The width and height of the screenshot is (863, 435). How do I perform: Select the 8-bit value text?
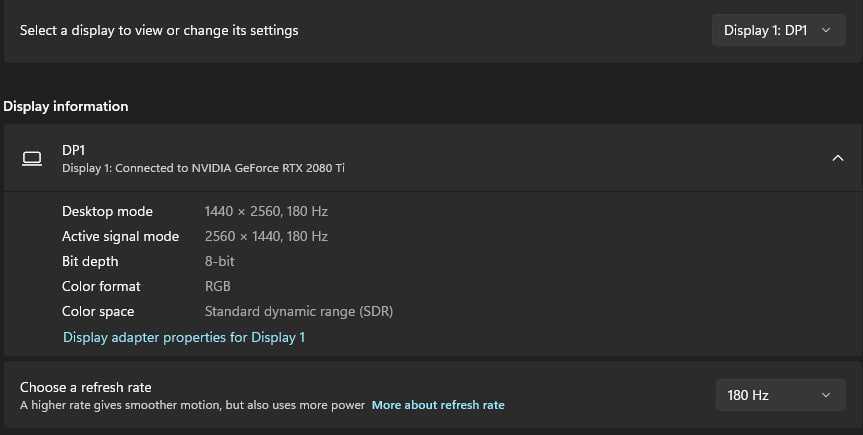coord(219,261)
